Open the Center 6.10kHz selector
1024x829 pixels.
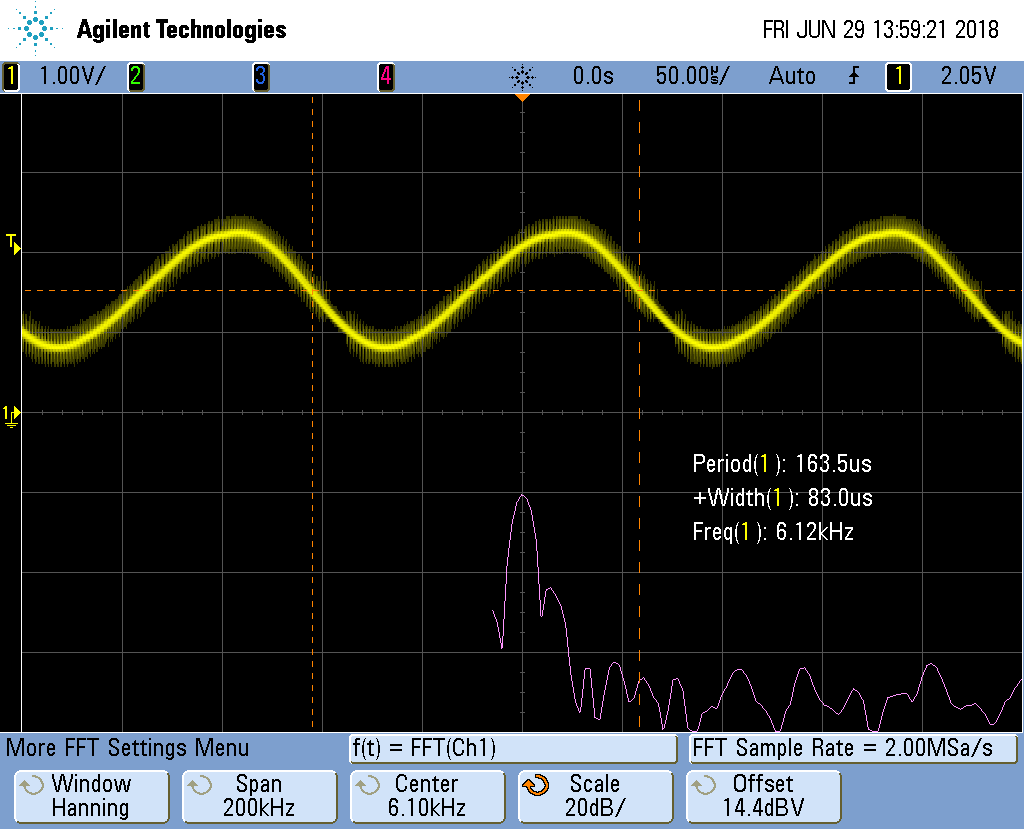pos(427,796)
